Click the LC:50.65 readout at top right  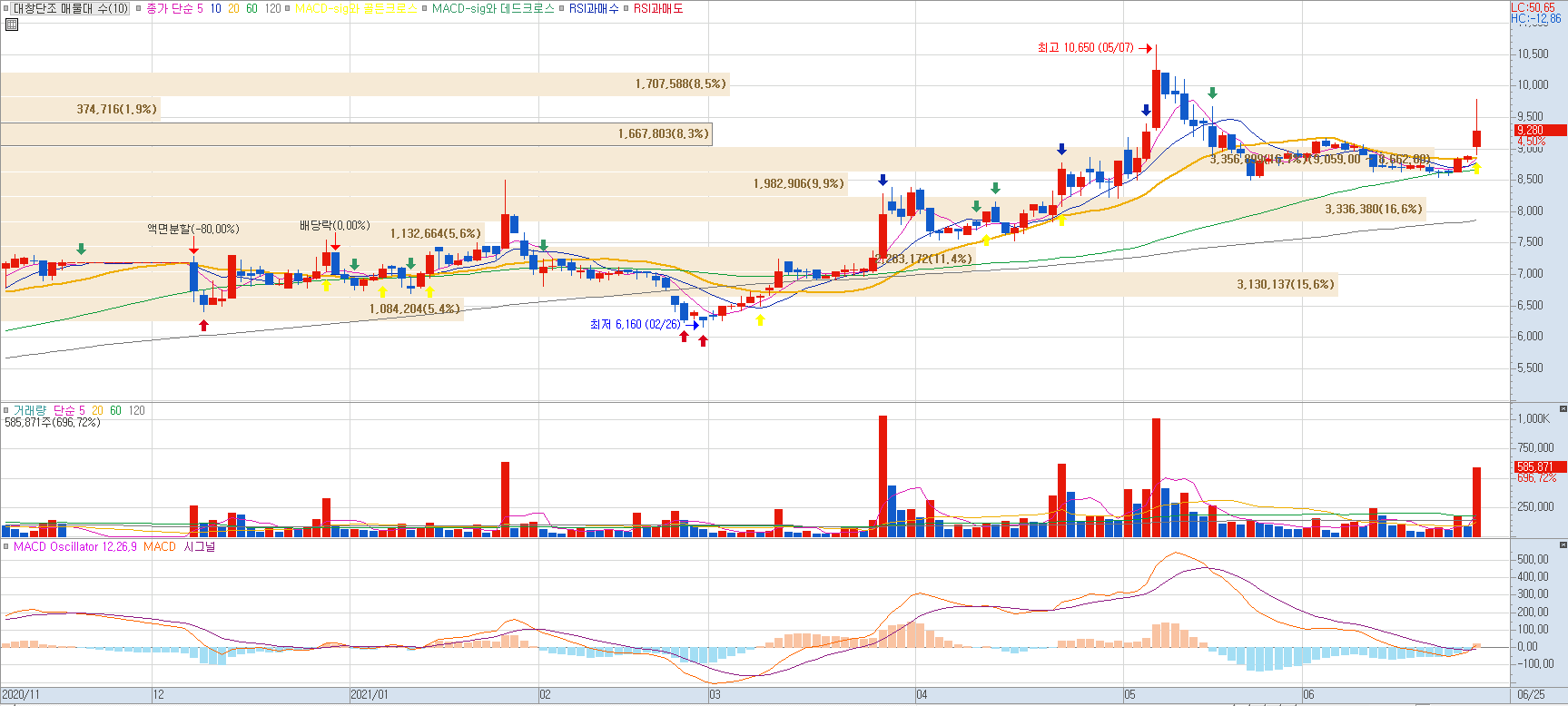pos(1534,7)
